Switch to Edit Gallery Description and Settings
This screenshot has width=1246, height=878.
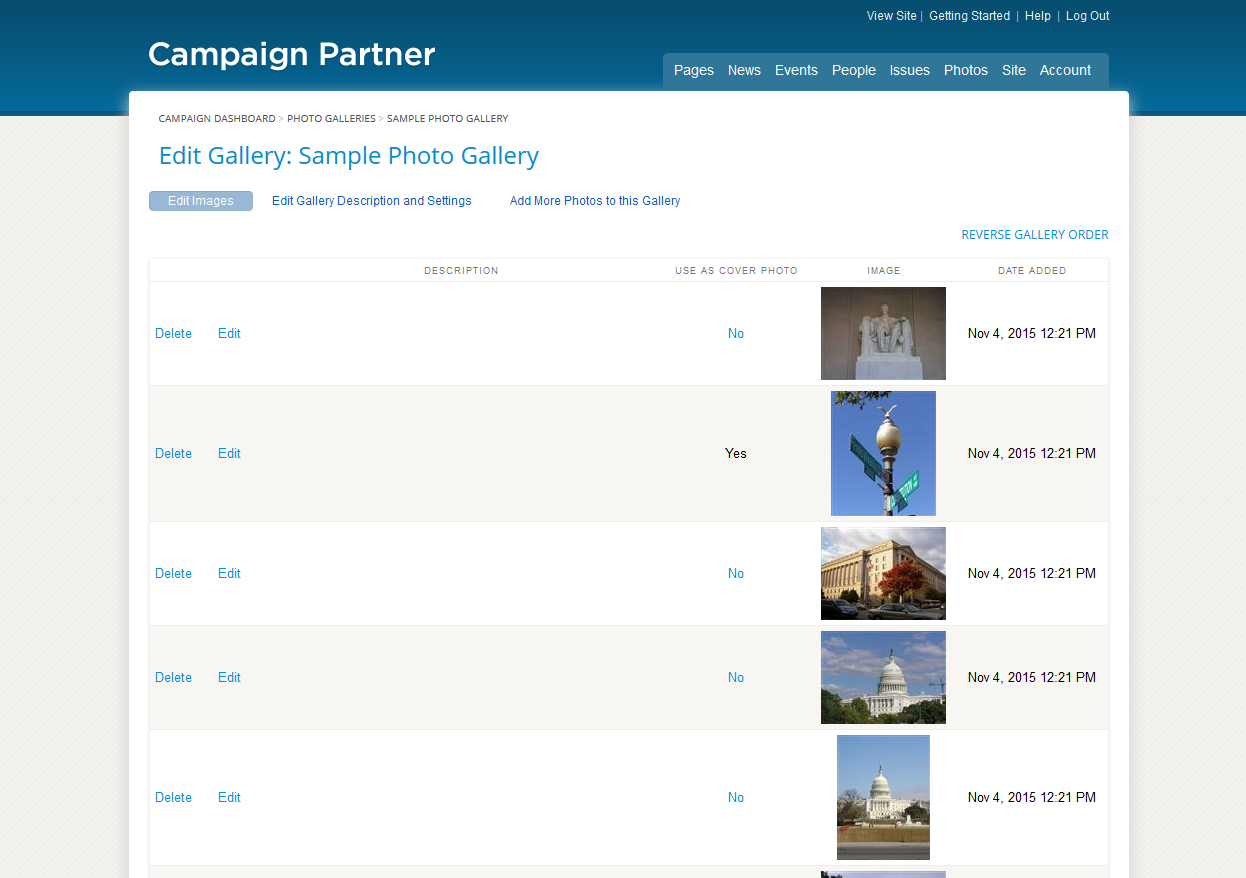(371, 200)
